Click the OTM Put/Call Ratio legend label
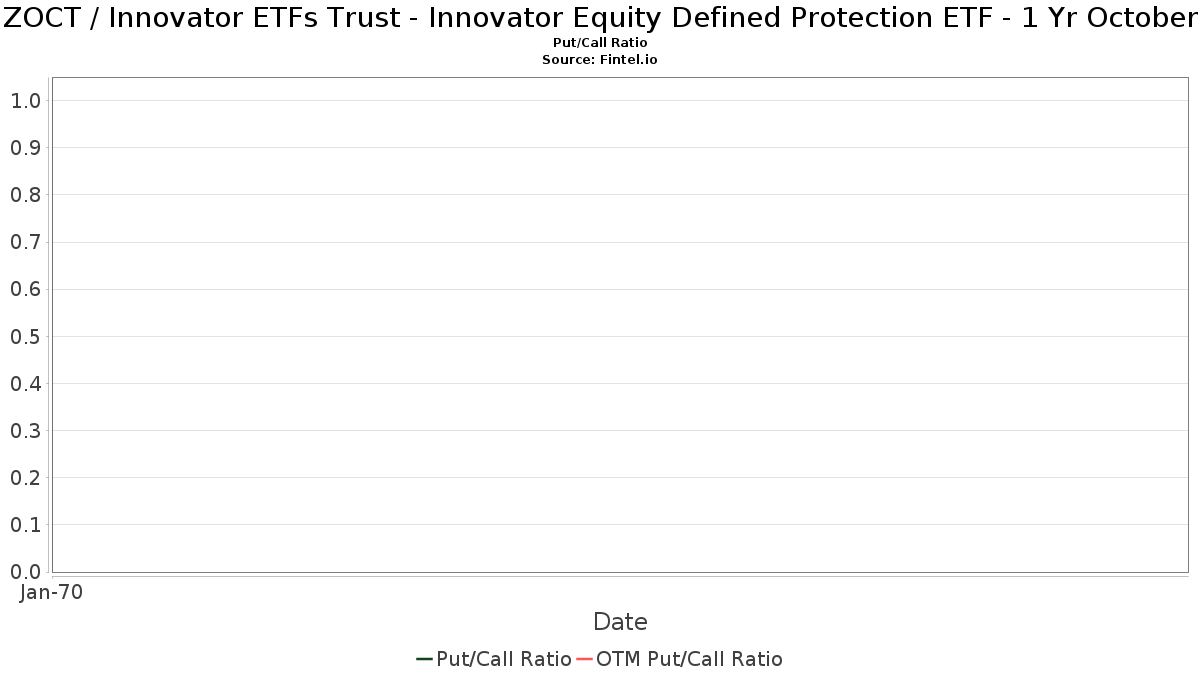This screenshot has width=1200, height=675. tap(689, 659)
